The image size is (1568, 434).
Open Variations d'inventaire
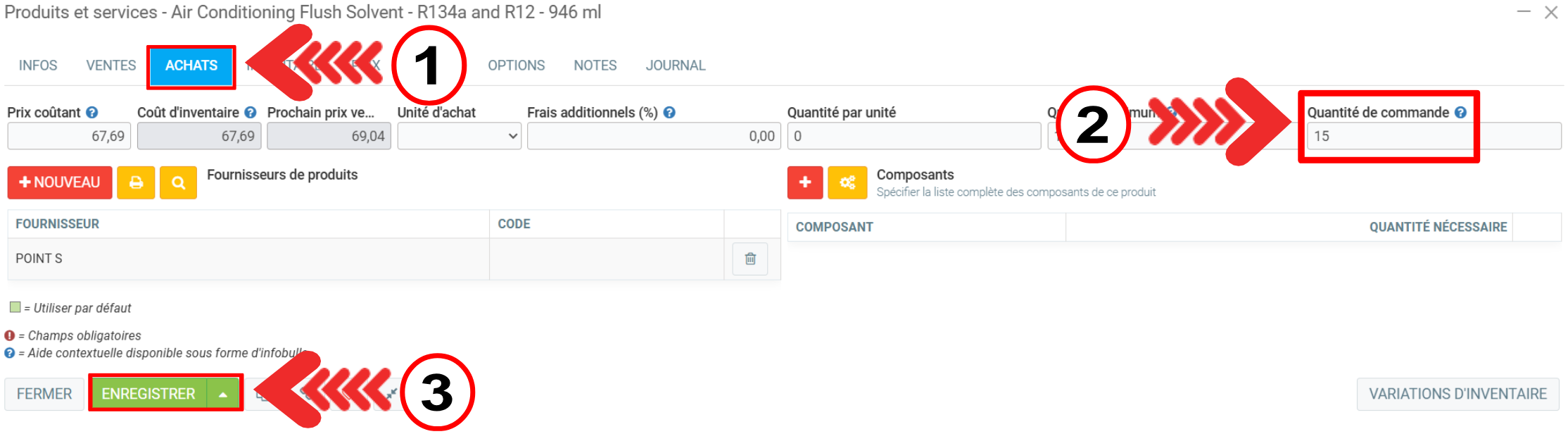[x=1458, y=394]
